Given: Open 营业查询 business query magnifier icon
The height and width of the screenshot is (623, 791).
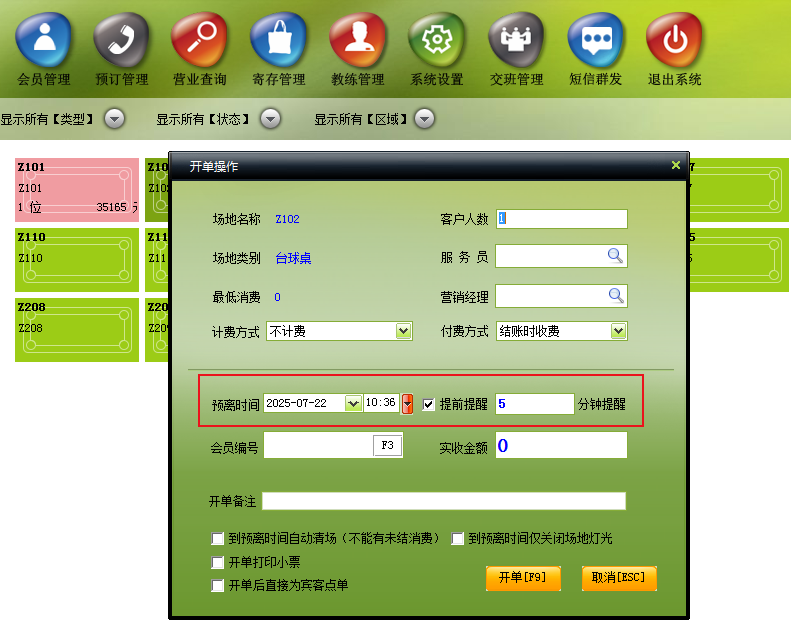Looking at the screenshot, I should coord(200,40).
